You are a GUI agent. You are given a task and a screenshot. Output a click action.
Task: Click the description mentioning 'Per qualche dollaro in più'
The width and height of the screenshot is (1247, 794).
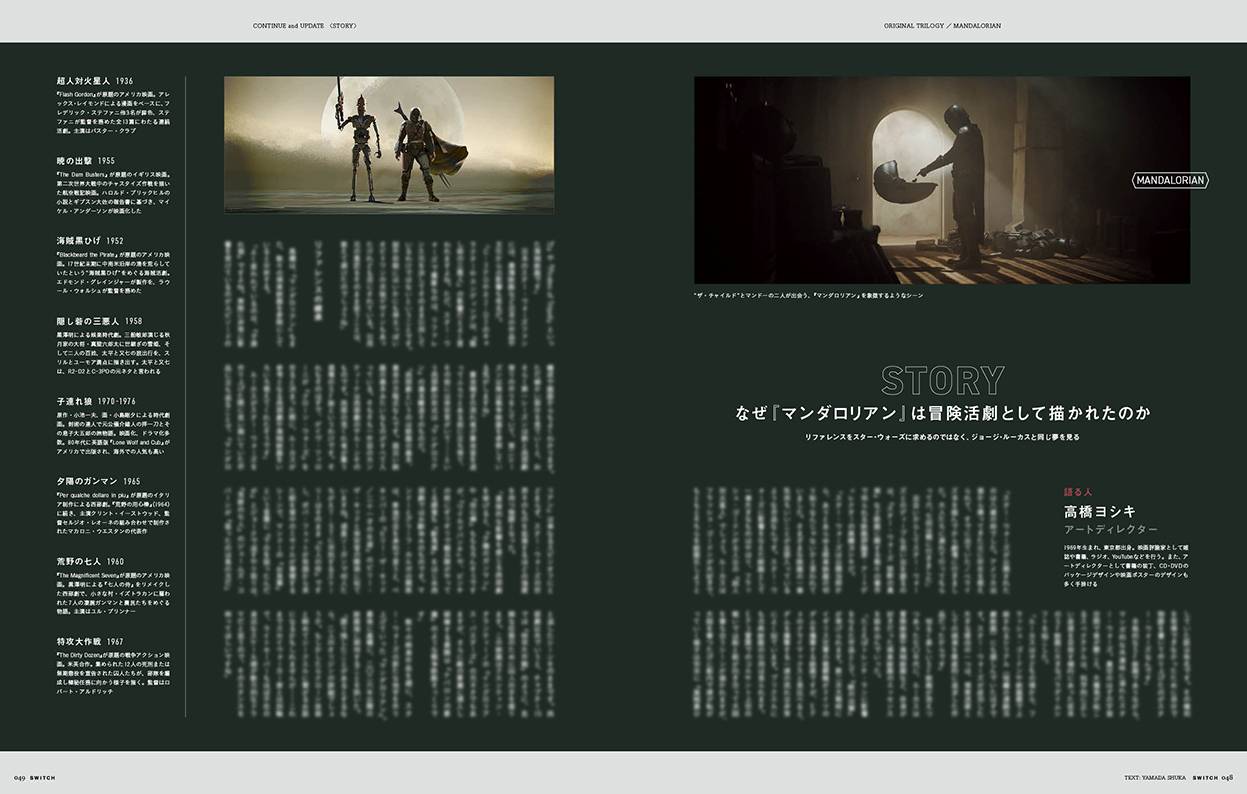[x=114, y=513]
